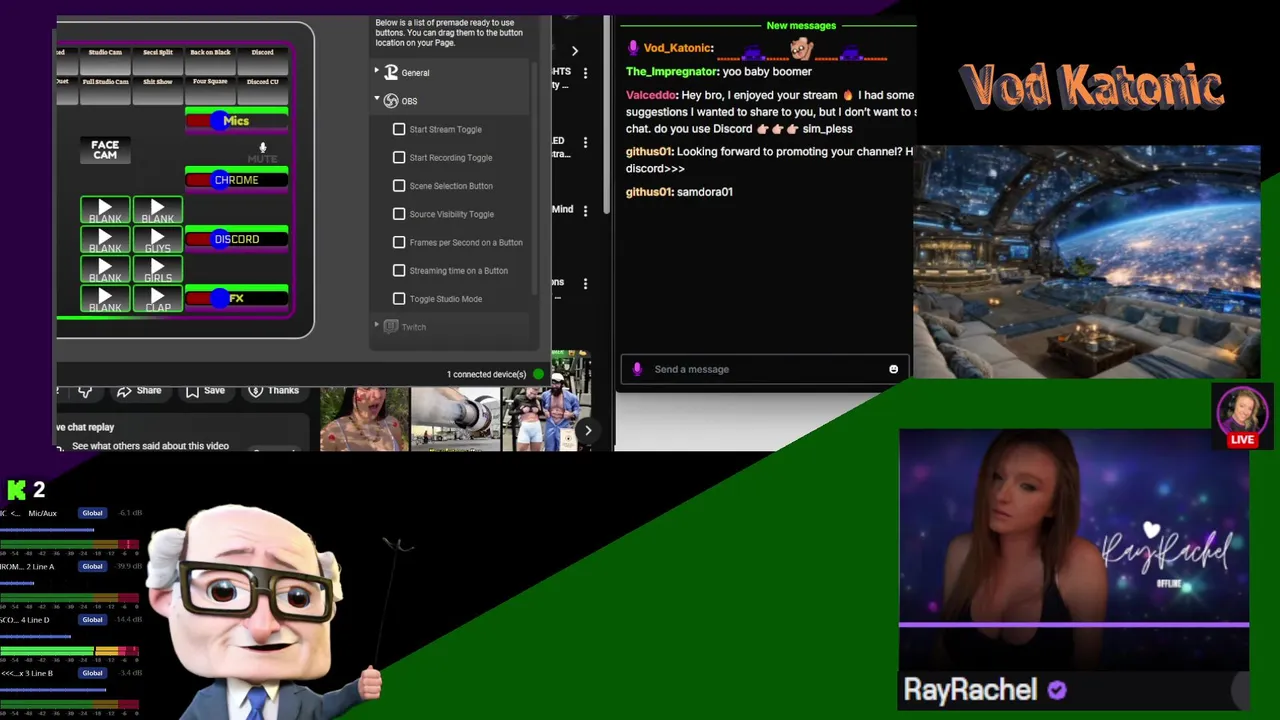This screenshot has height=720, width=1280.
Task: Click the LIVE streamer avatar badge
Action: [1243, 415]
